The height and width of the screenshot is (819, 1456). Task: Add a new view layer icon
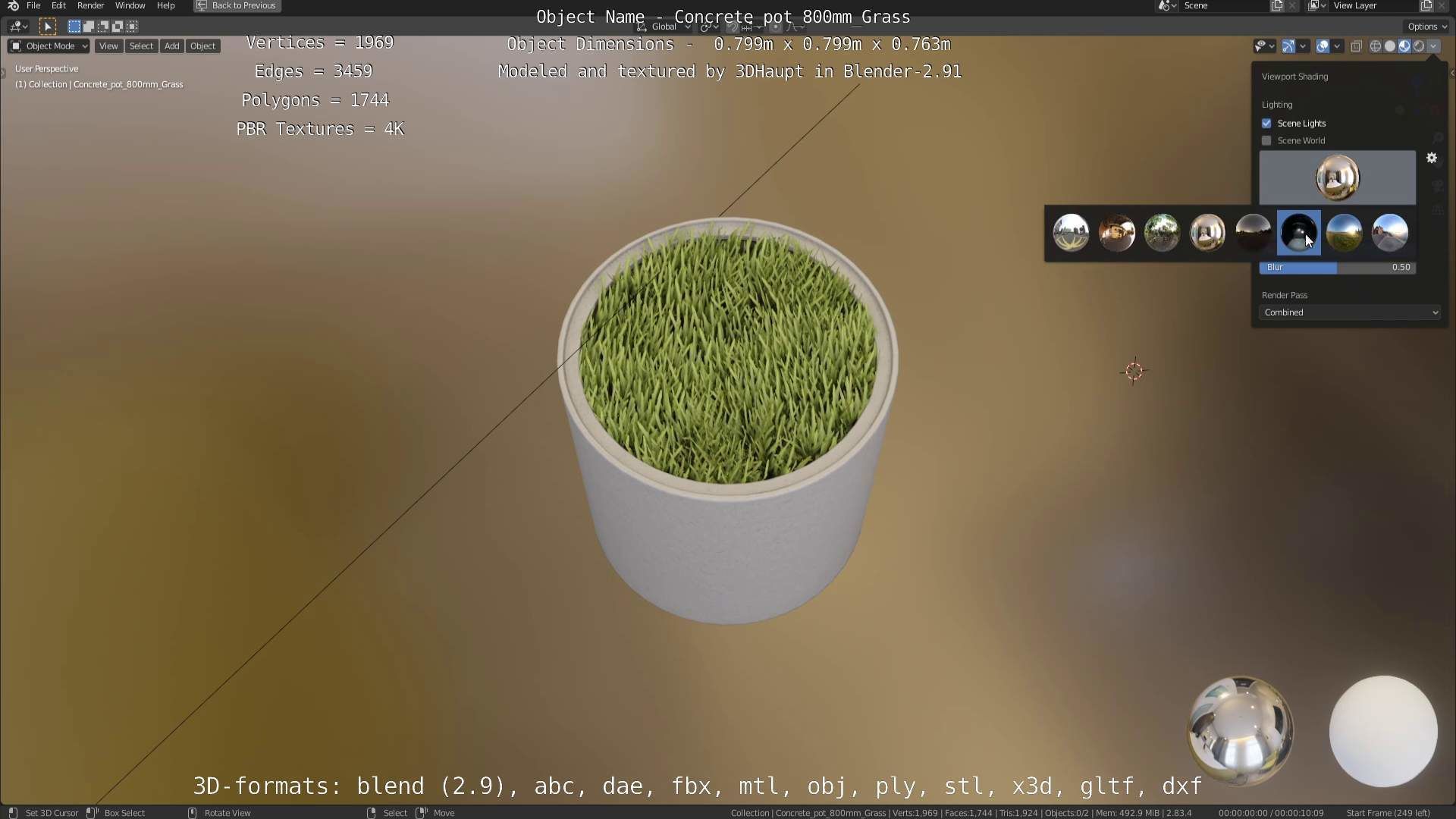click(x=1426, y=5)
